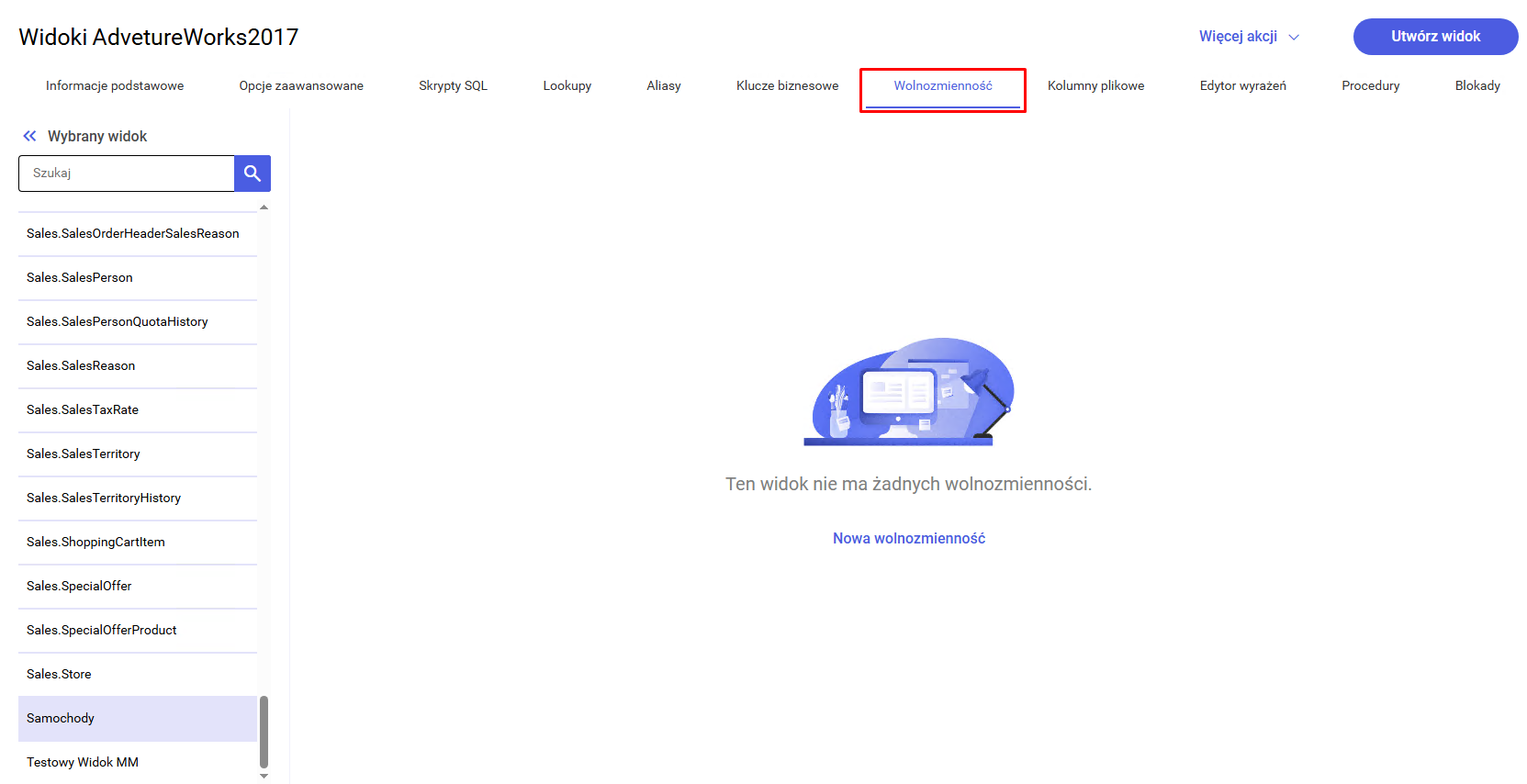Expand the Więcej akcji dropdown
This screenshot has width=1527, height=784.
1249,37
